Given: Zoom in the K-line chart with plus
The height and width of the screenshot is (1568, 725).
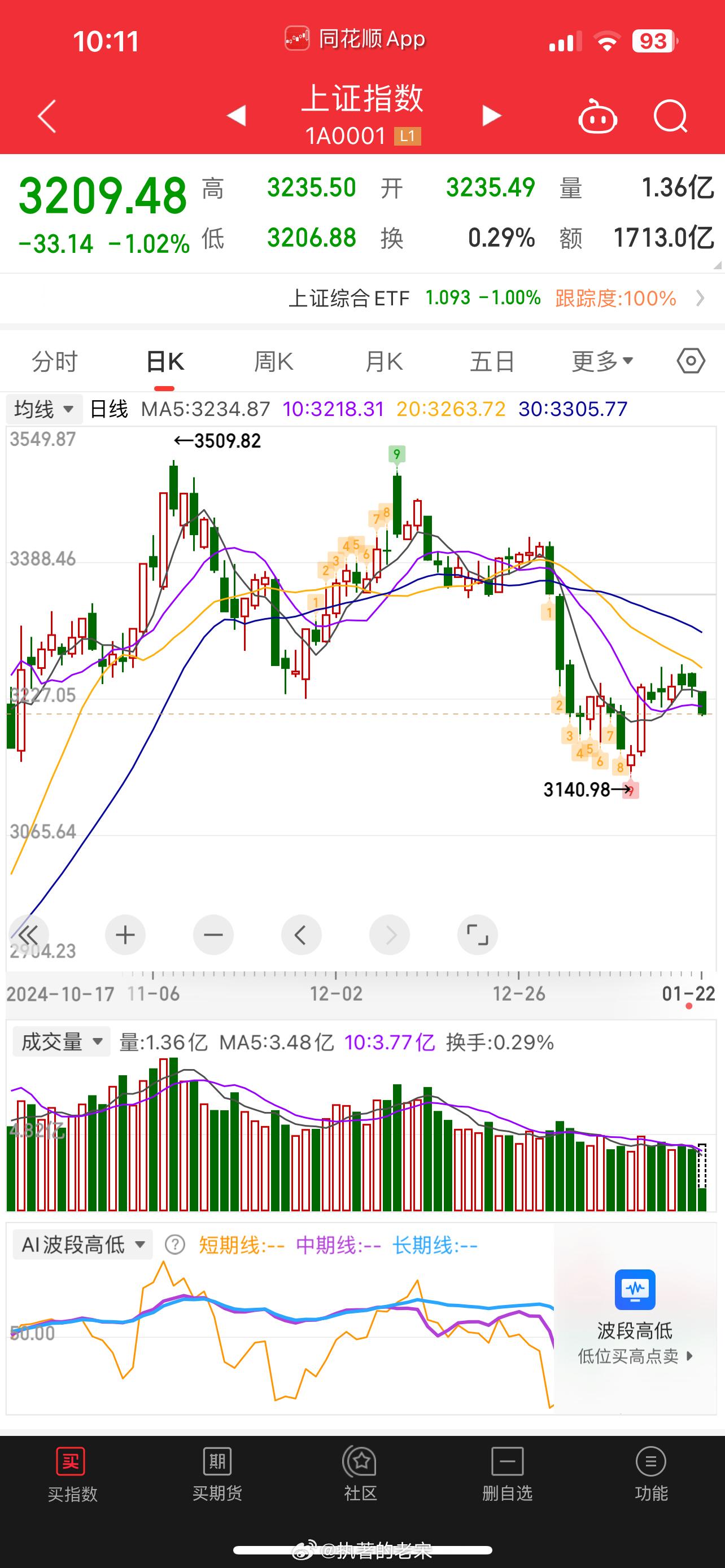Looking at the screenshot, I should click(x=125, y=934).
